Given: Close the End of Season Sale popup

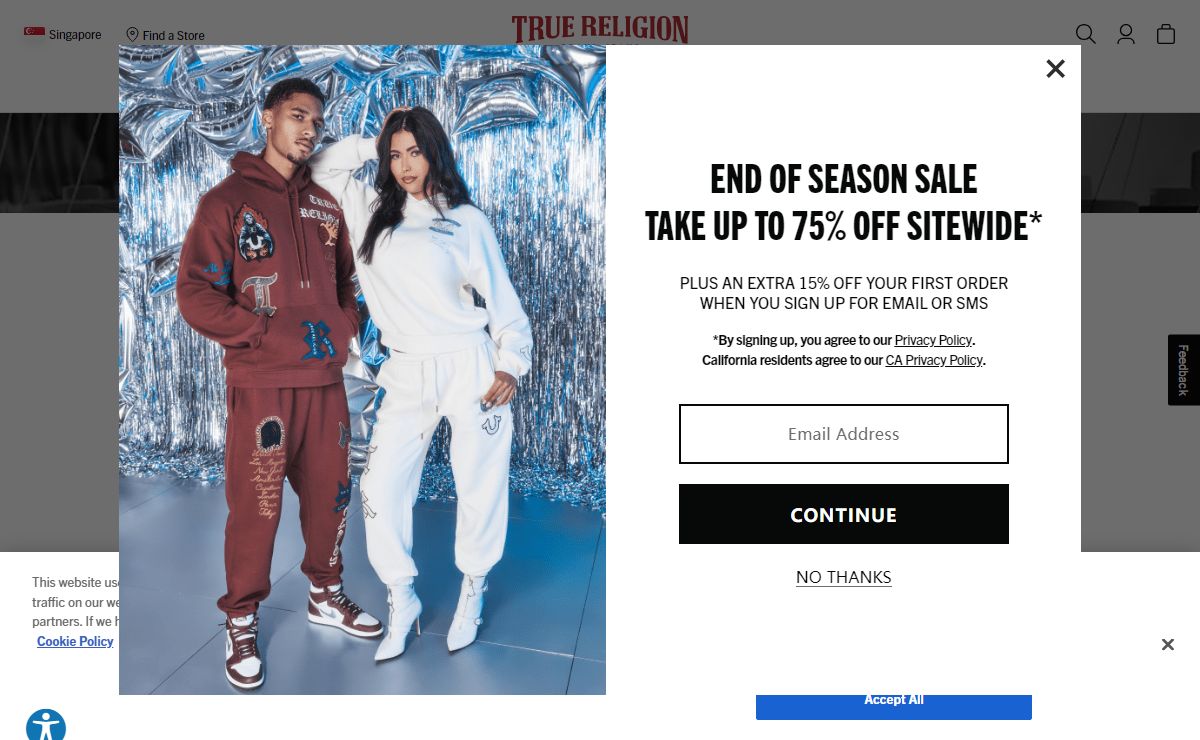Looking at the screenshot, I should 1055,68.
